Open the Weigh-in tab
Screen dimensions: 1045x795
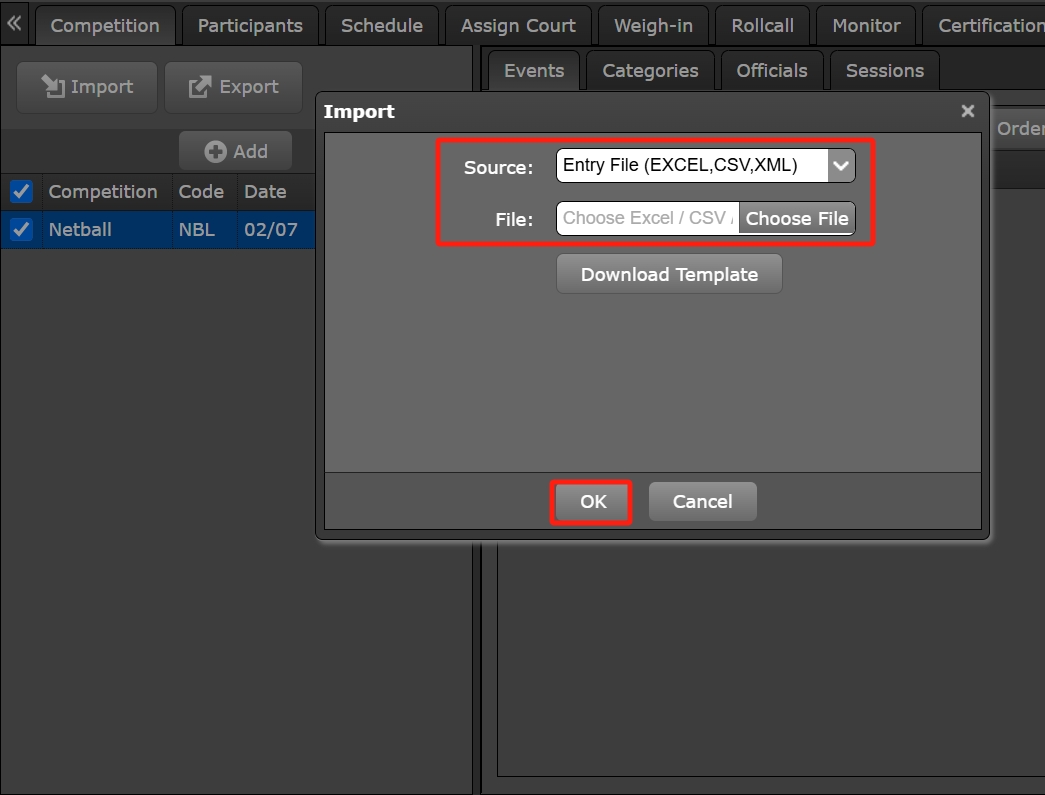(x=653, y=26)
